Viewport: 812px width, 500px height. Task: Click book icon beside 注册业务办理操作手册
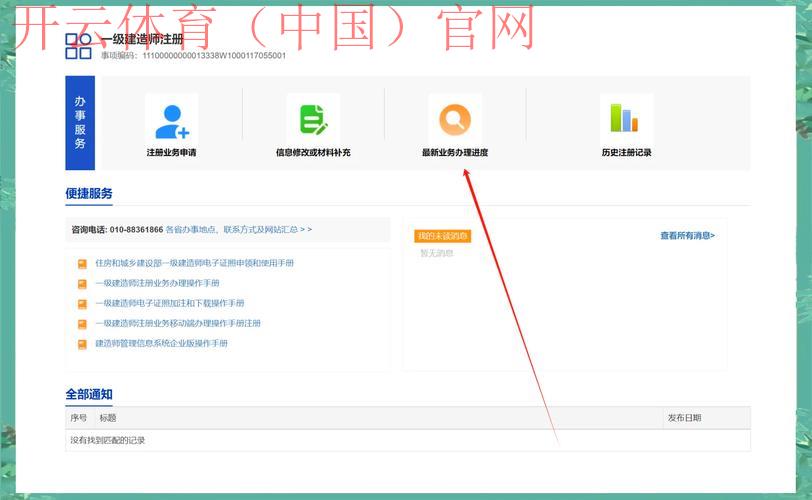coord(82,284)
